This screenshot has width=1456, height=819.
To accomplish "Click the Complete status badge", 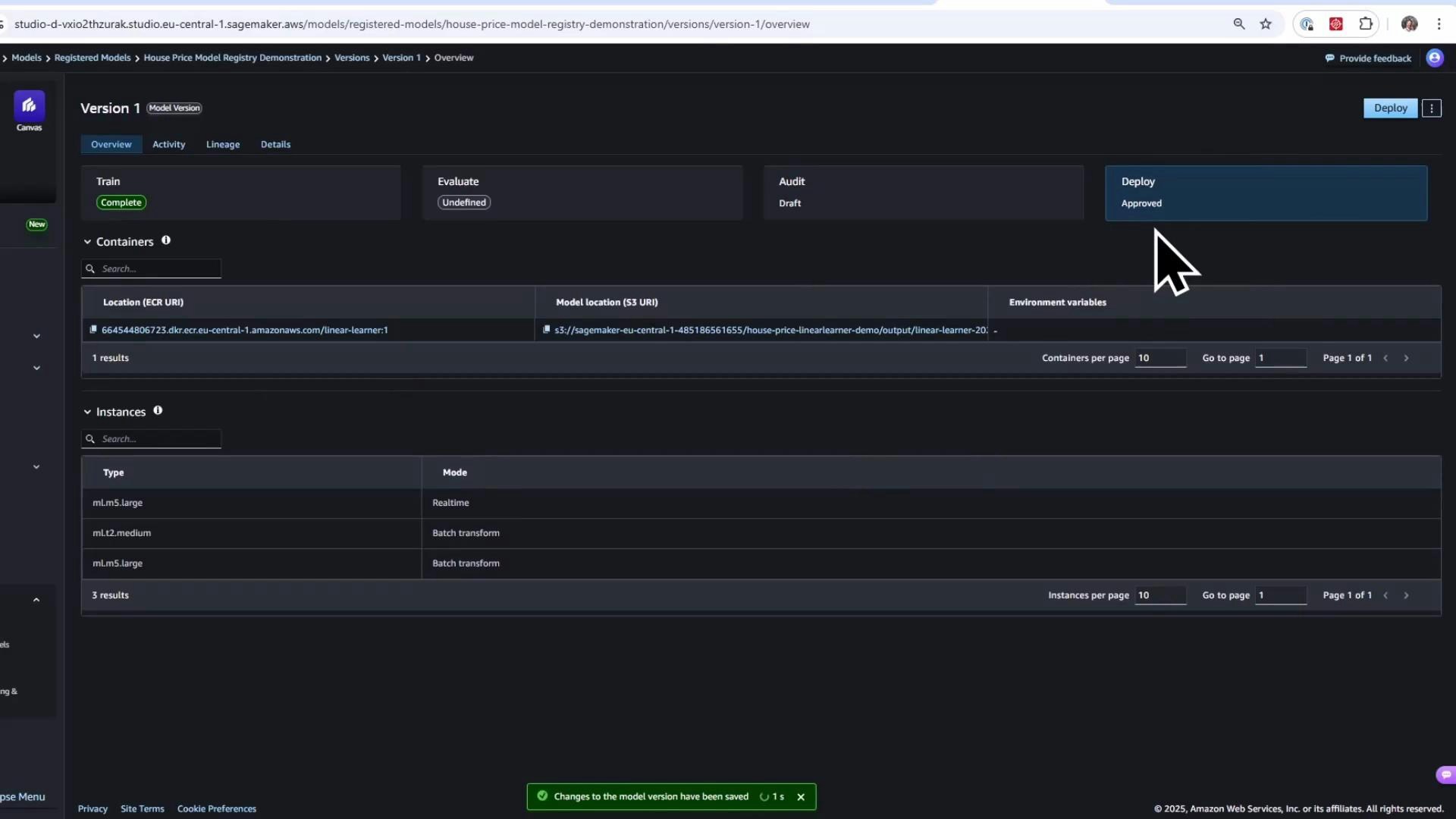I will pyautogui.click(x=121, y=202).
